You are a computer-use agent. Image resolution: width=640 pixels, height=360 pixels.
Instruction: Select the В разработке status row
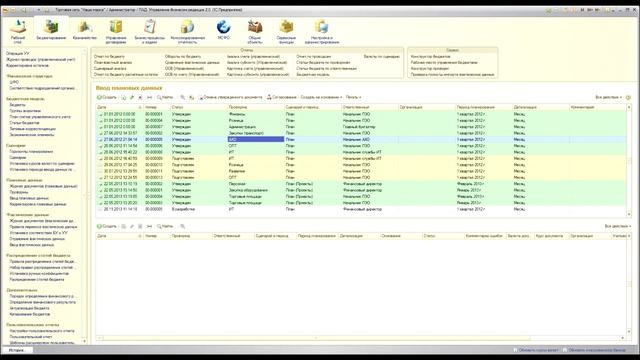coord(361,209)
